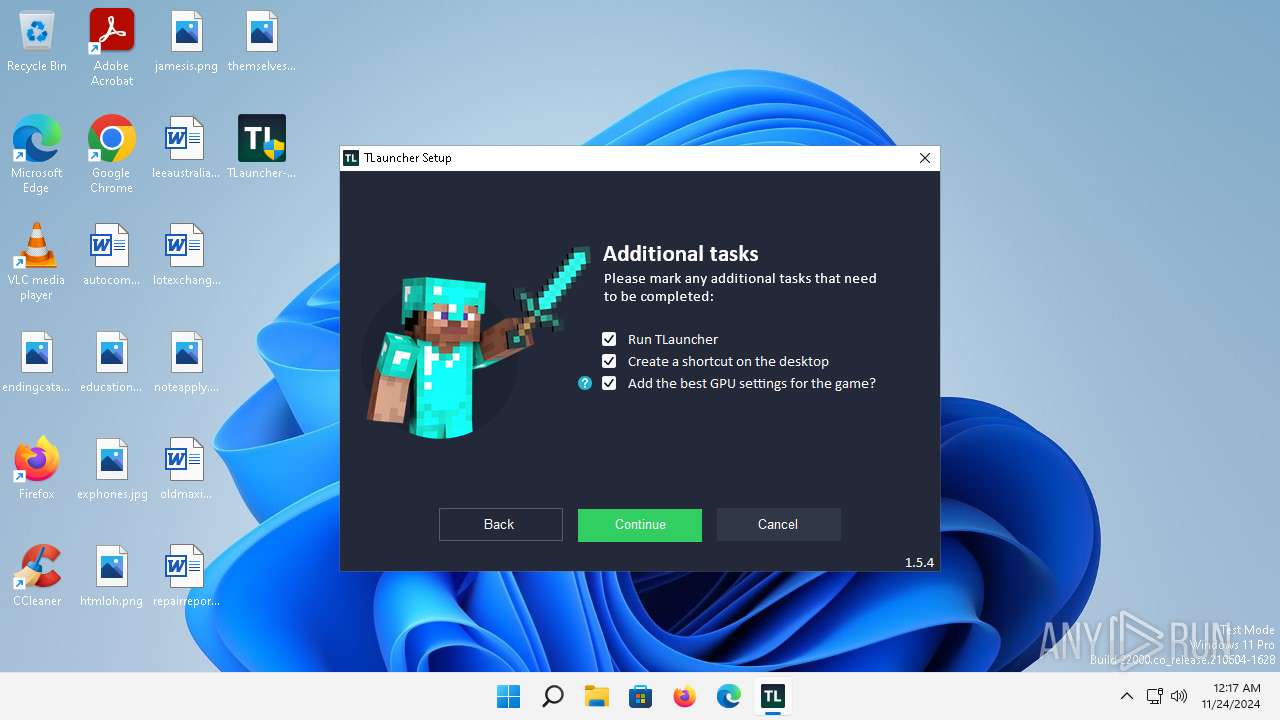Select the htmloh.png file icon
Viewport: 1280px width, 720px height.
[112, 576]
